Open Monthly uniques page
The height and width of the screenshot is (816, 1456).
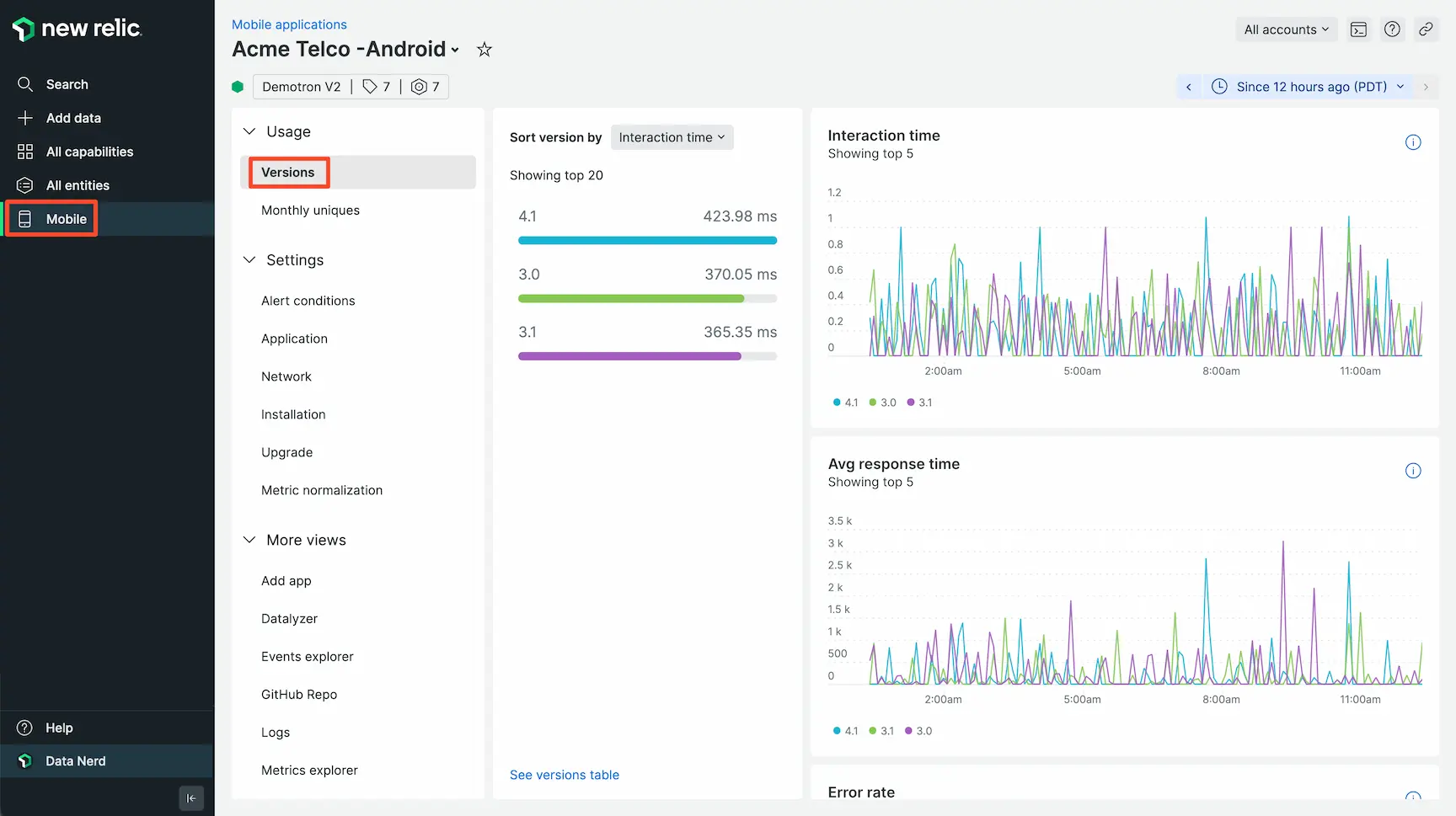[310, 211]
